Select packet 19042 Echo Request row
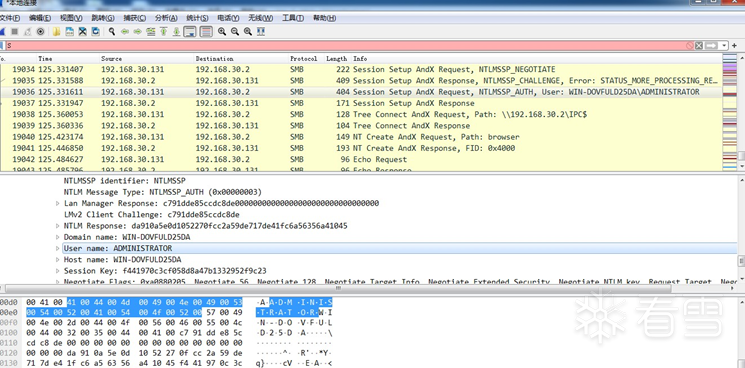Screen dimensions: 745x368 click(x=361, y=160)
